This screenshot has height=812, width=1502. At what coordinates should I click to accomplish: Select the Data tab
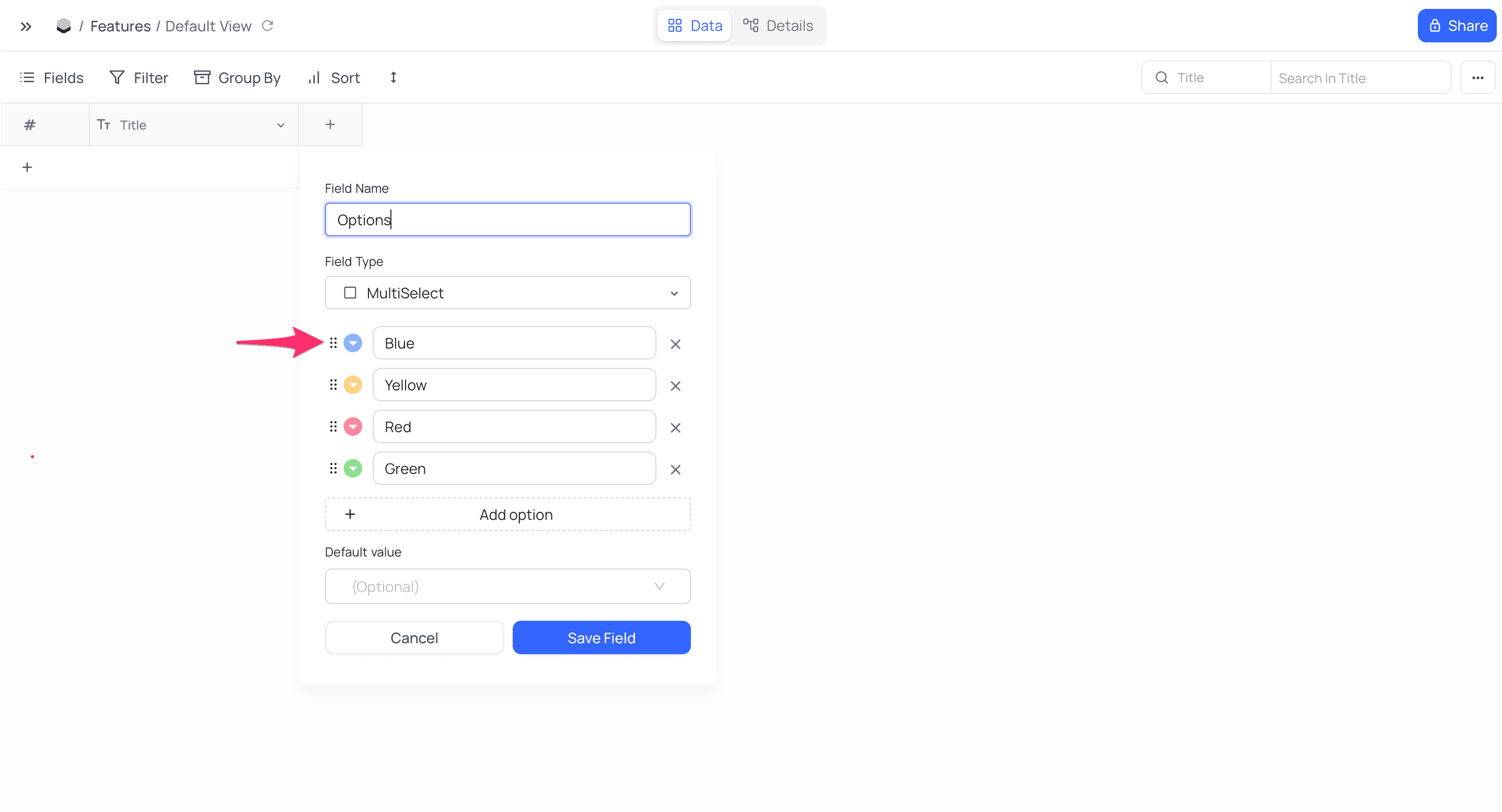tap(695, 26)
